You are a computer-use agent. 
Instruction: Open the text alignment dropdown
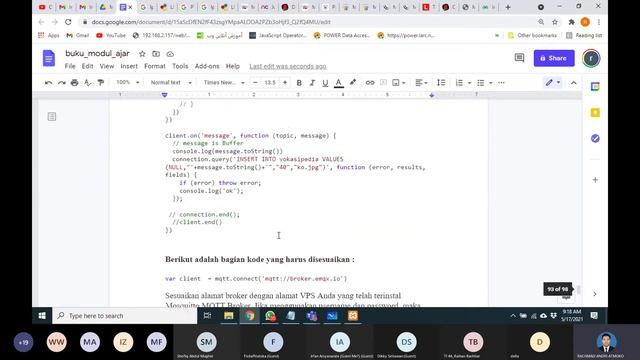(x=421, y=83)
